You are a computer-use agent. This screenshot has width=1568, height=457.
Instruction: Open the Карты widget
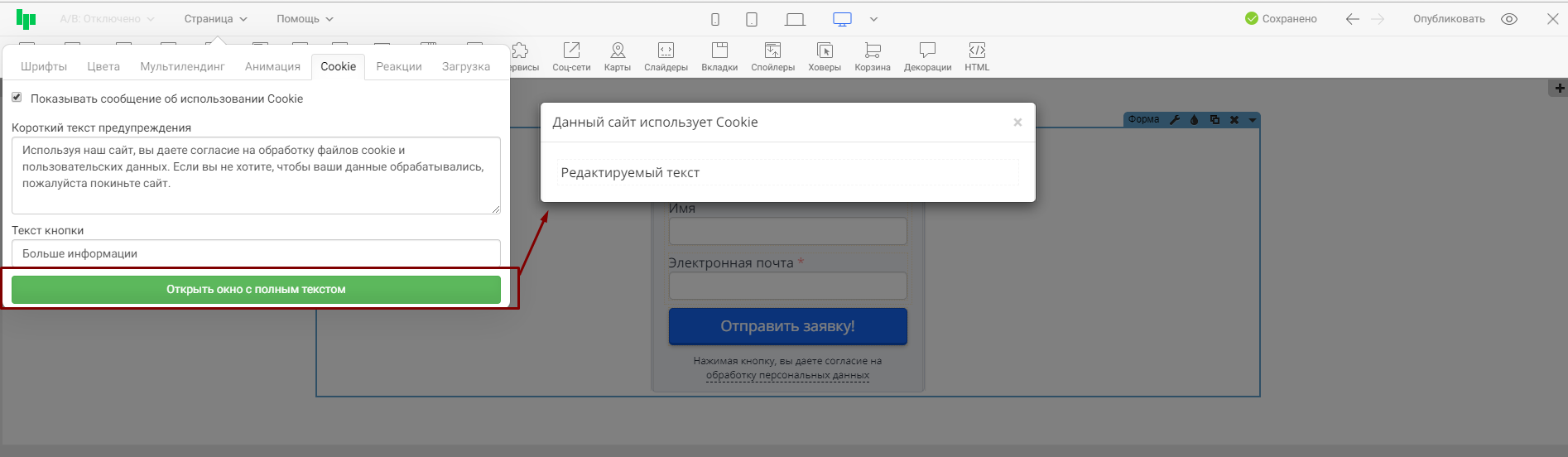(x=617, y=57)
